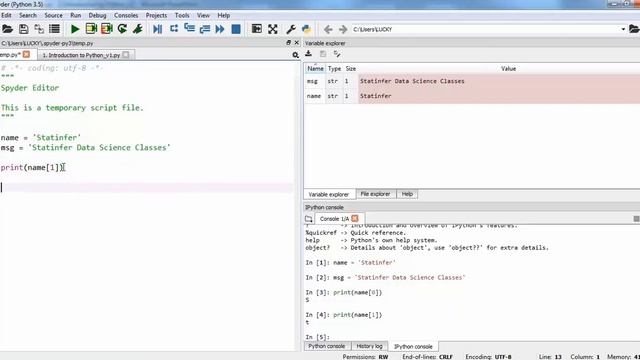The image size is (640, 360).
Task: Open the Tools menu
Action: point(182,16)
